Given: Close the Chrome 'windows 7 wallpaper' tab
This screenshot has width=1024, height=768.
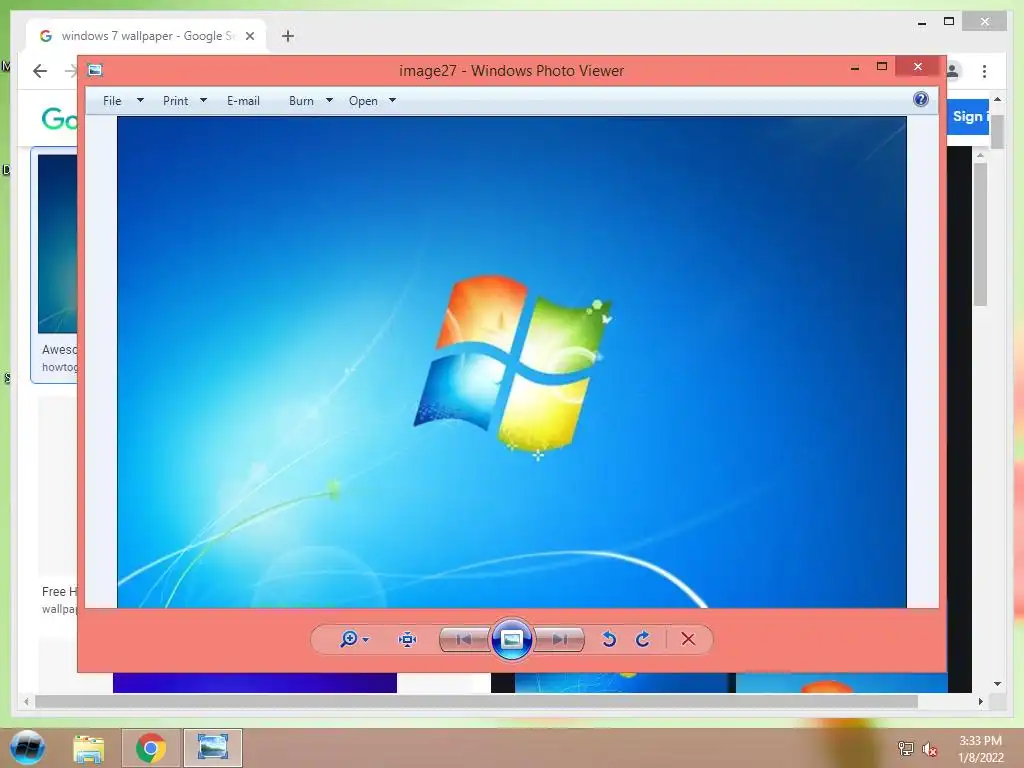Looking at the screenshot, I should (x=249, y=36).
